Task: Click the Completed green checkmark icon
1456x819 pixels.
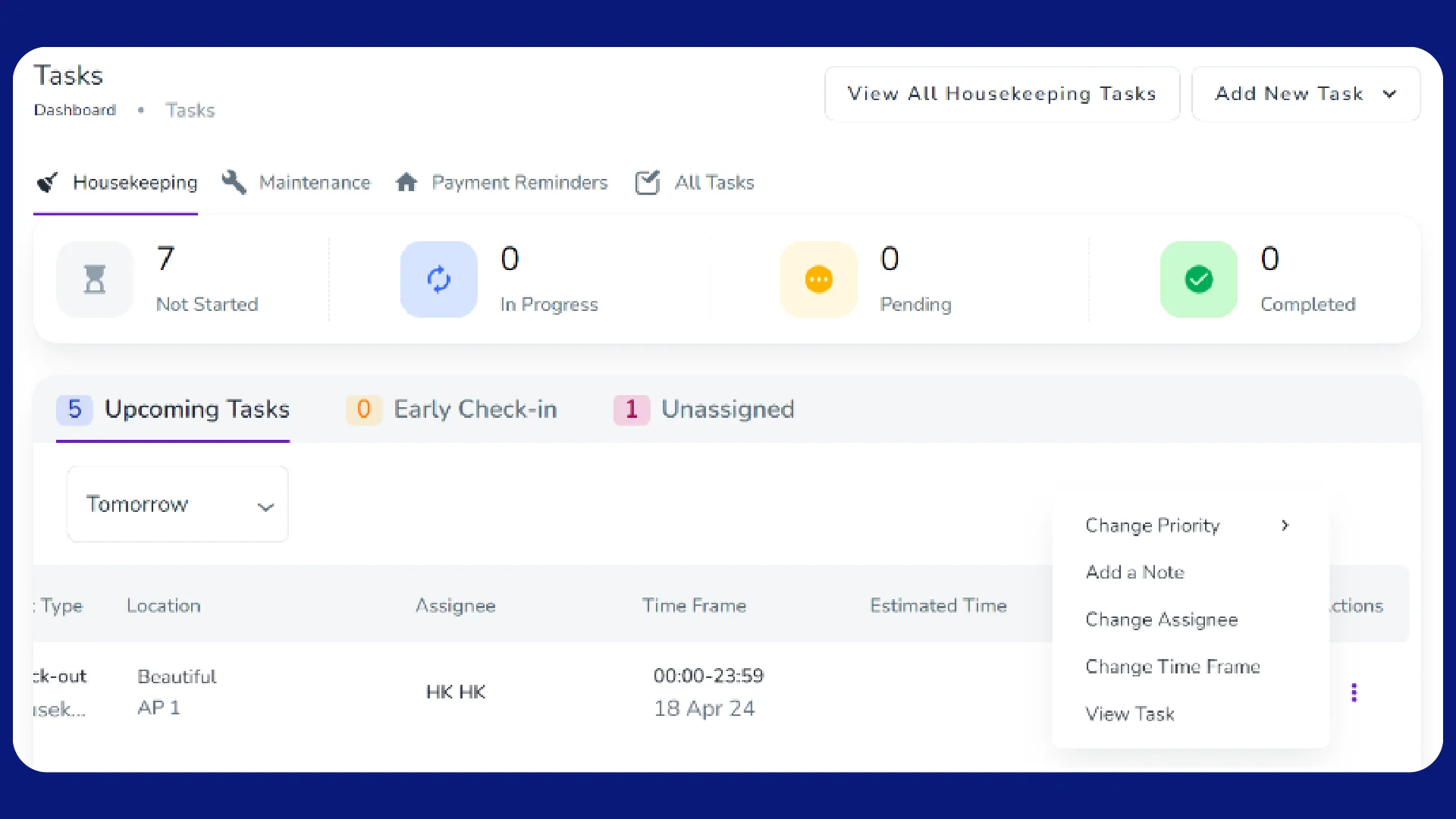Action: (x=1198, y=279)
